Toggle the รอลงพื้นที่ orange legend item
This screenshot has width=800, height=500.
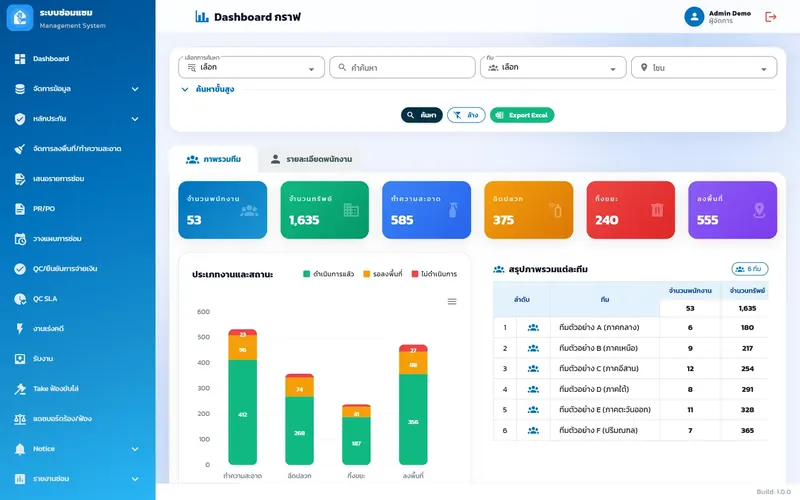[x=383, y=274]
